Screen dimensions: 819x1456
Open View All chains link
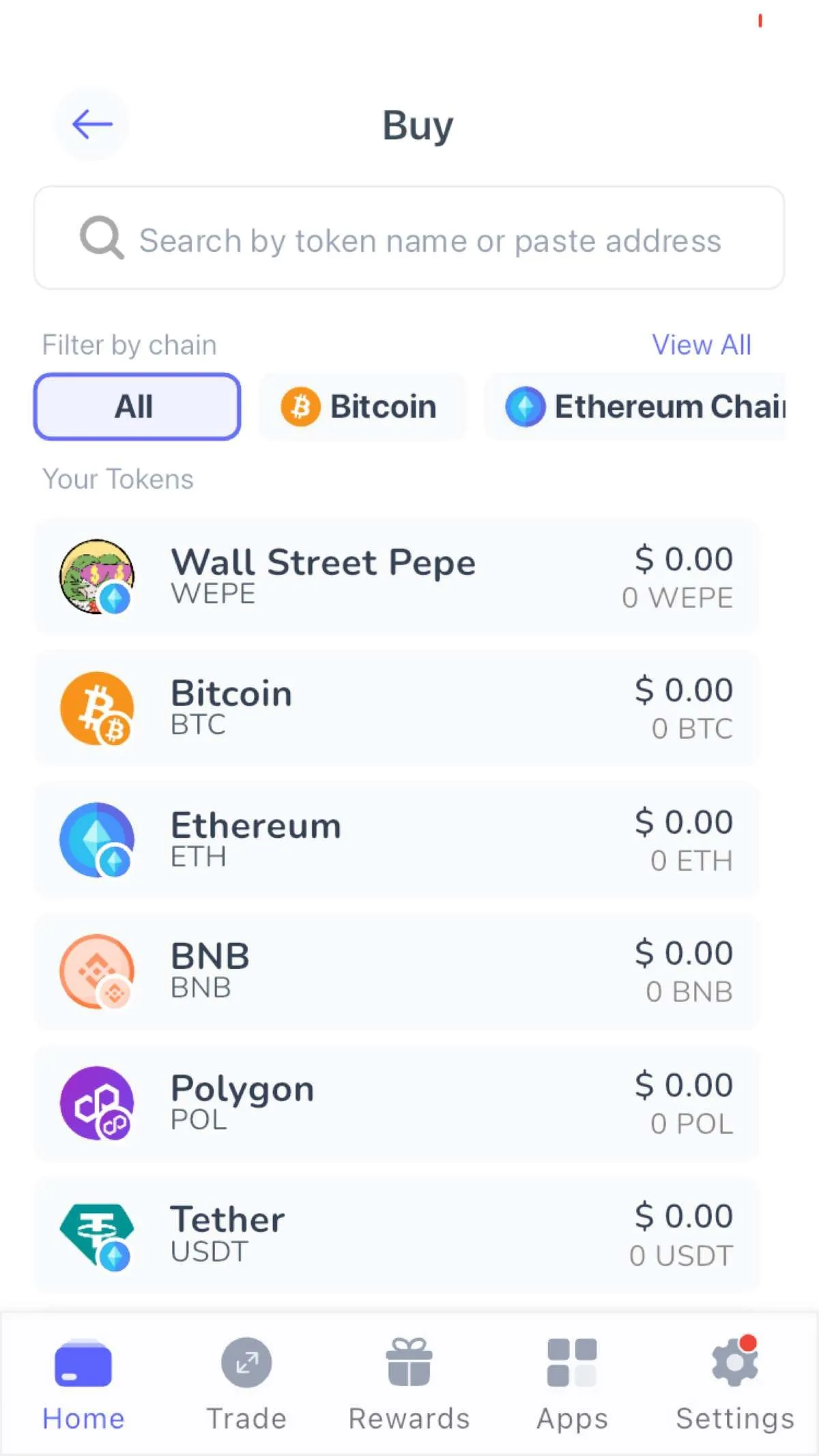click(702, 345)
